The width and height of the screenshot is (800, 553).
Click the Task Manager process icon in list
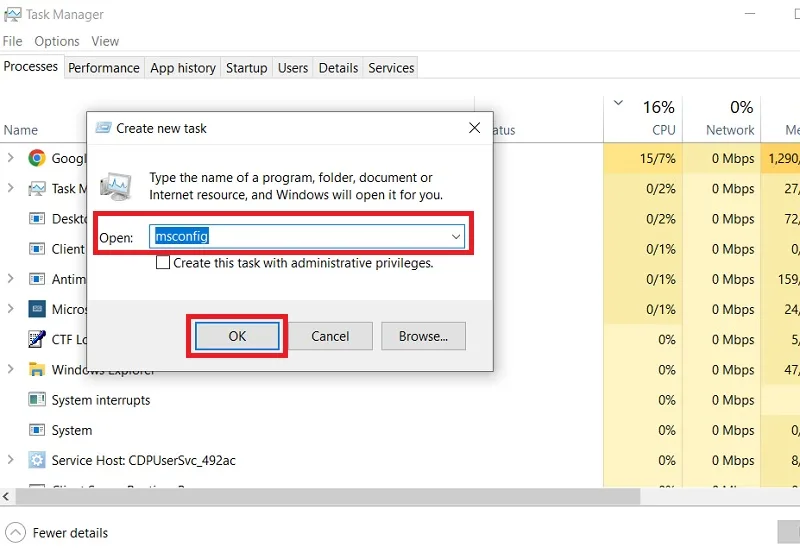point(37,188)
